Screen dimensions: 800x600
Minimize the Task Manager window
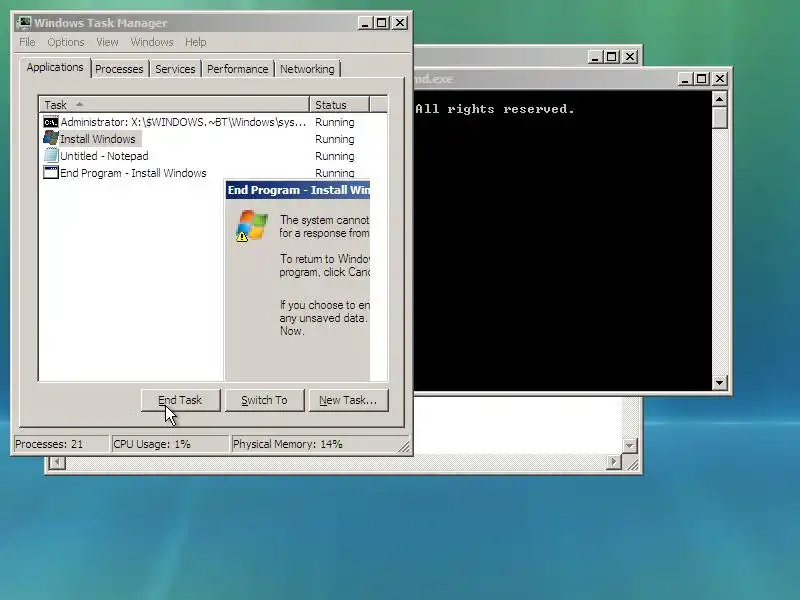click(x=365, y=22)
